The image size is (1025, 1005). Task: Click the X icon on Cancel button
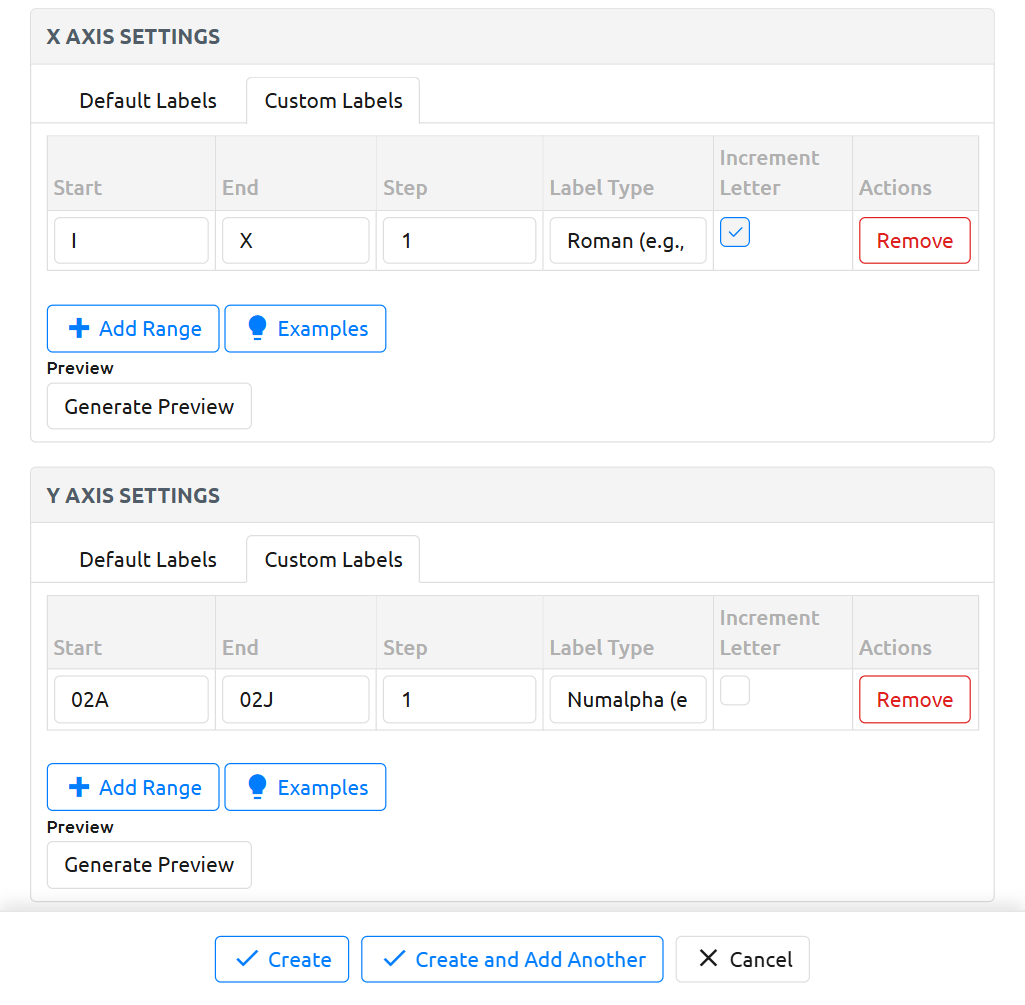coord(708,959)
